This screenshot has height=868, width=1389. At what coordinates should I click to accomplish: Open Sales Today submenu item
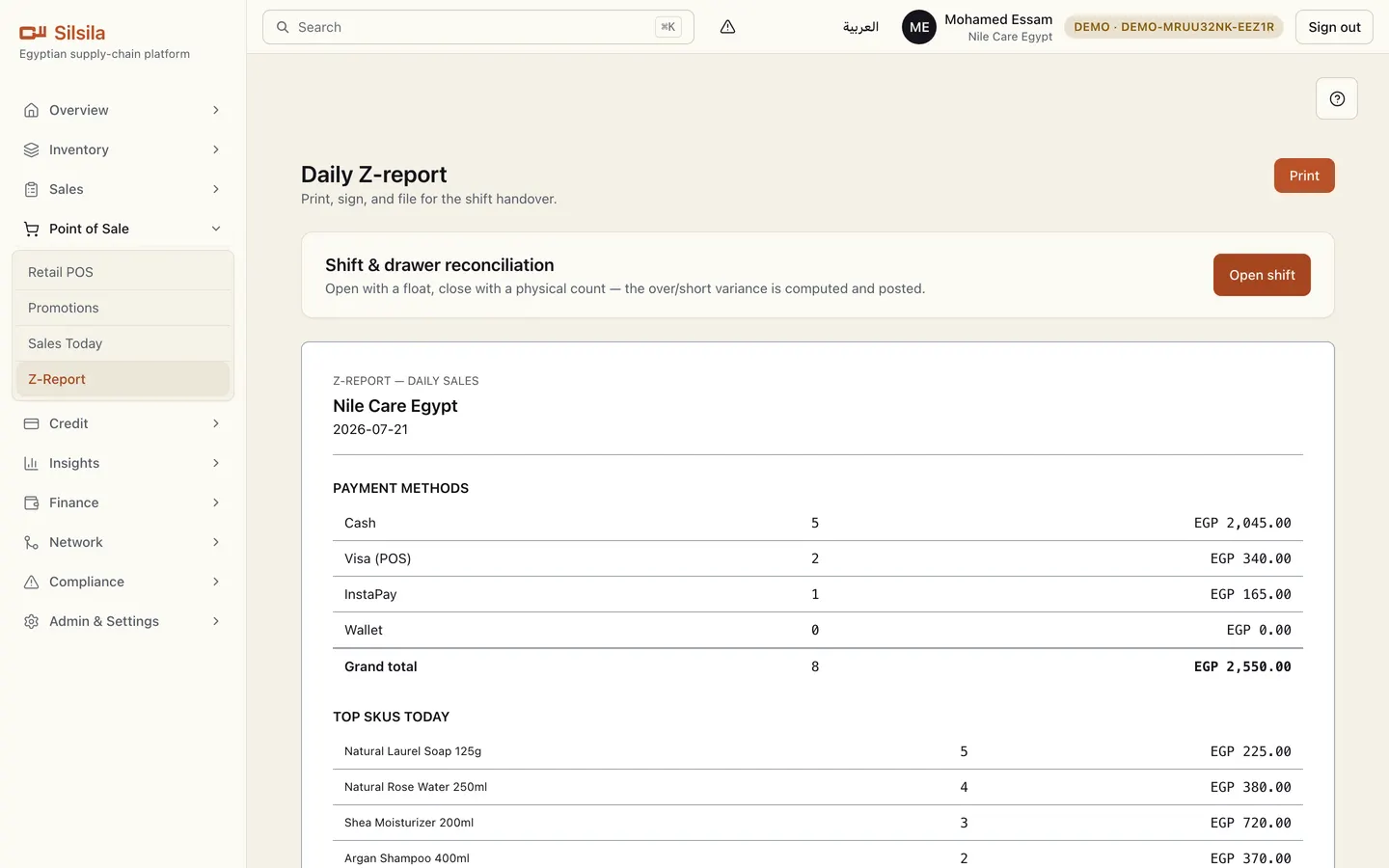point(123,343)
